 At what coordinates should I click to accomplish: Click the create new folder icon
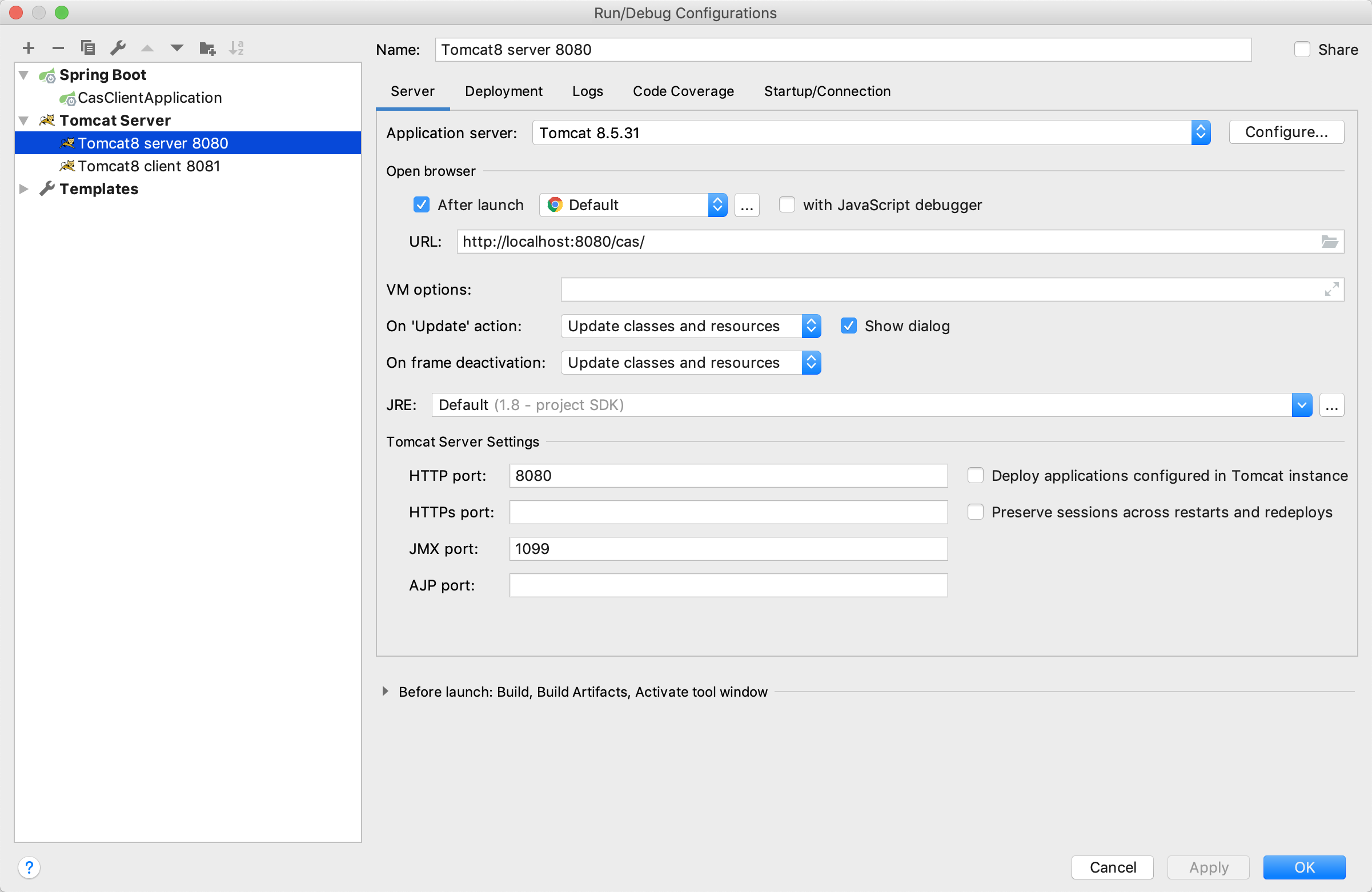point(207,48)
